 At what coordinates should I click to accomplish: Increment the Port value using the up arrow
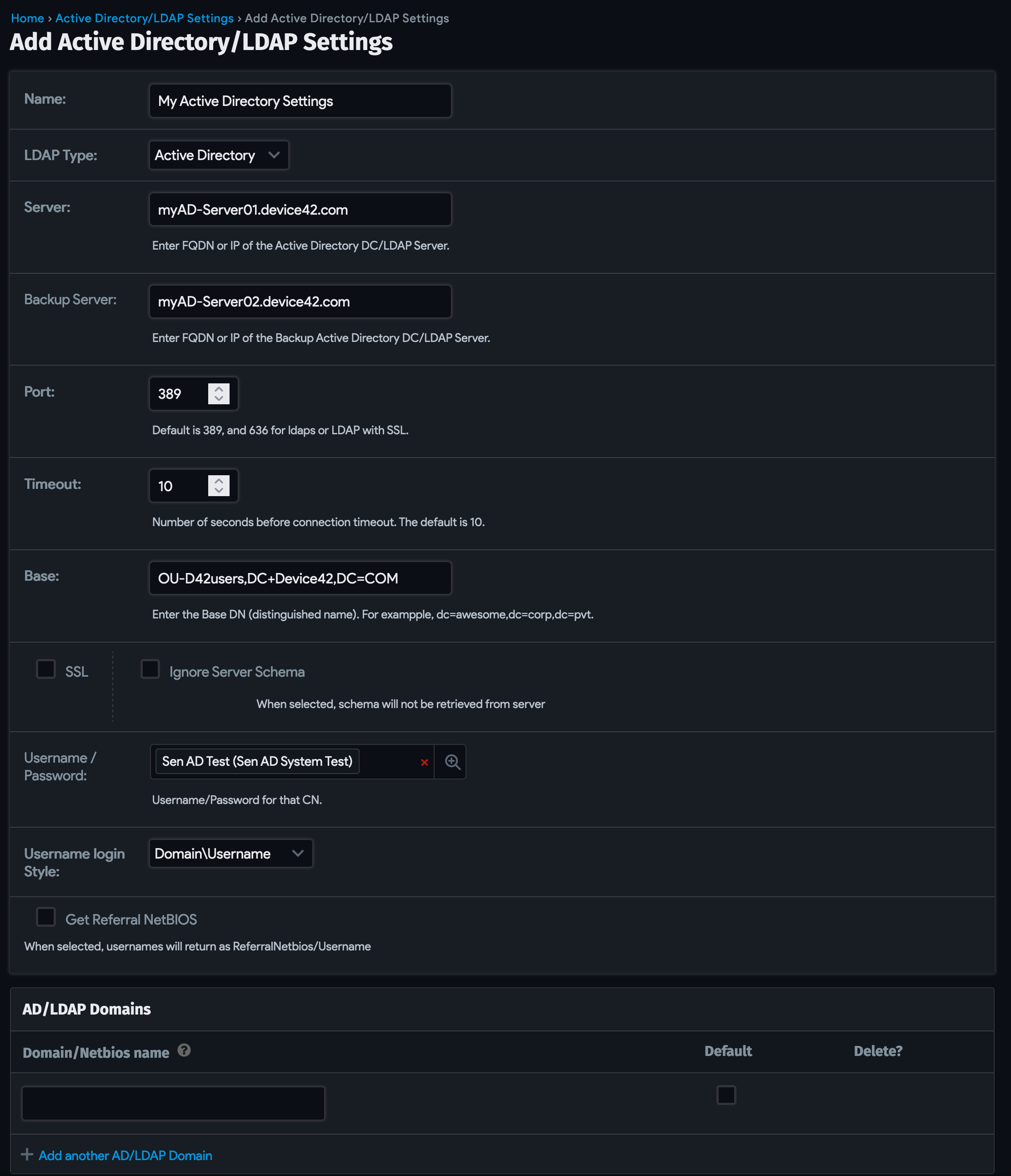(x=218, y=388)
